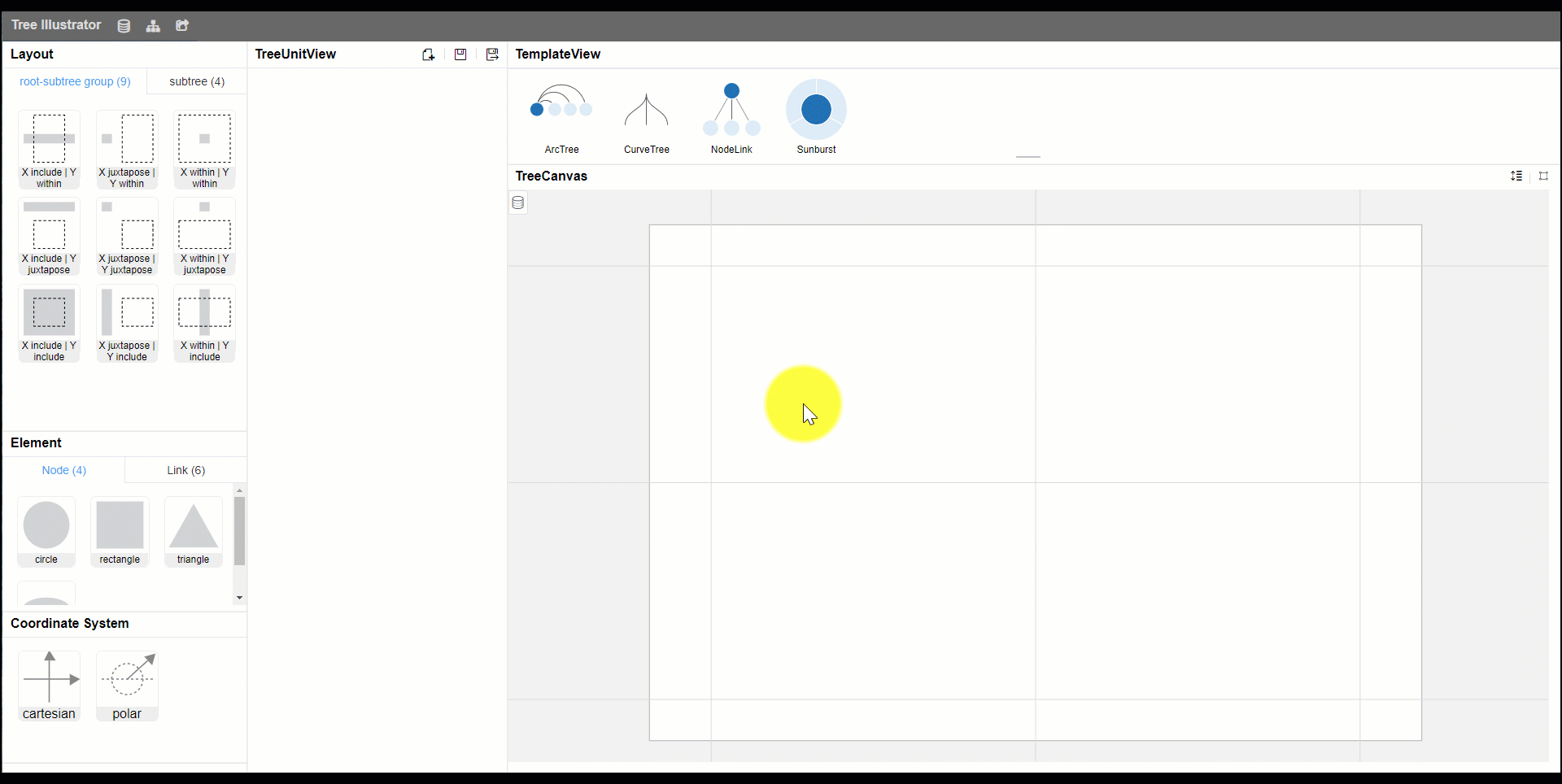Choose the X include | Y include layout
This screenshot has height=784, width=1562.
(x=49, y=324)
